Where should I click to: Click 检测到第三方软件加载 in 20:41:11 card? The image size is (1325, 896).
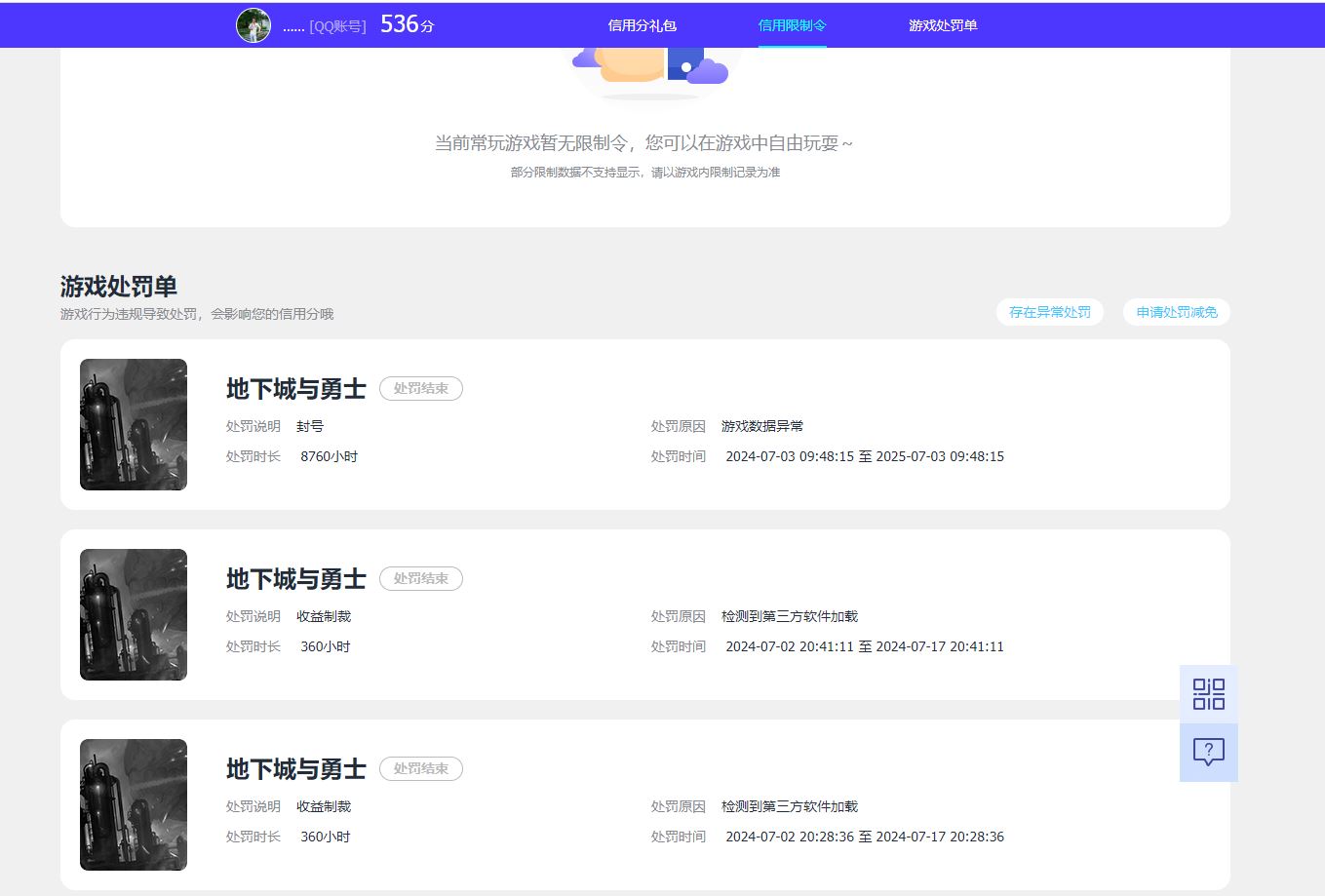click(x=790, y=616)
